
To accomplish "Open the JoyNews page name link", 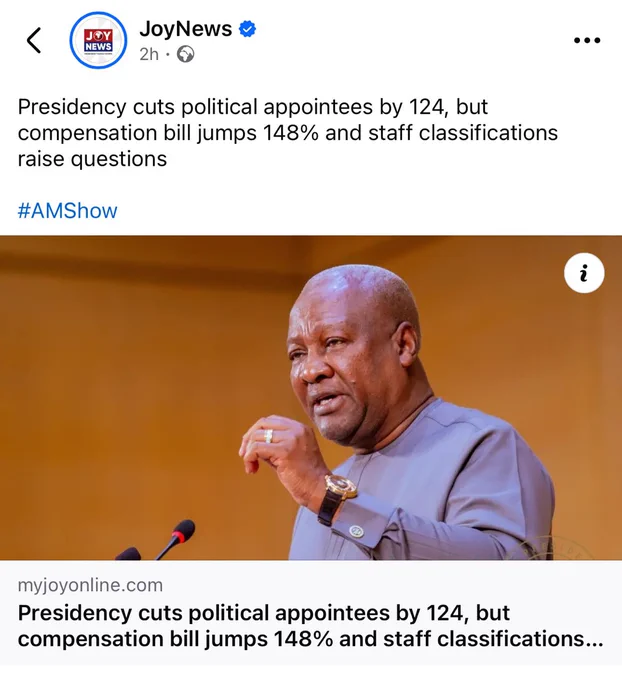I will coord(186,29).
